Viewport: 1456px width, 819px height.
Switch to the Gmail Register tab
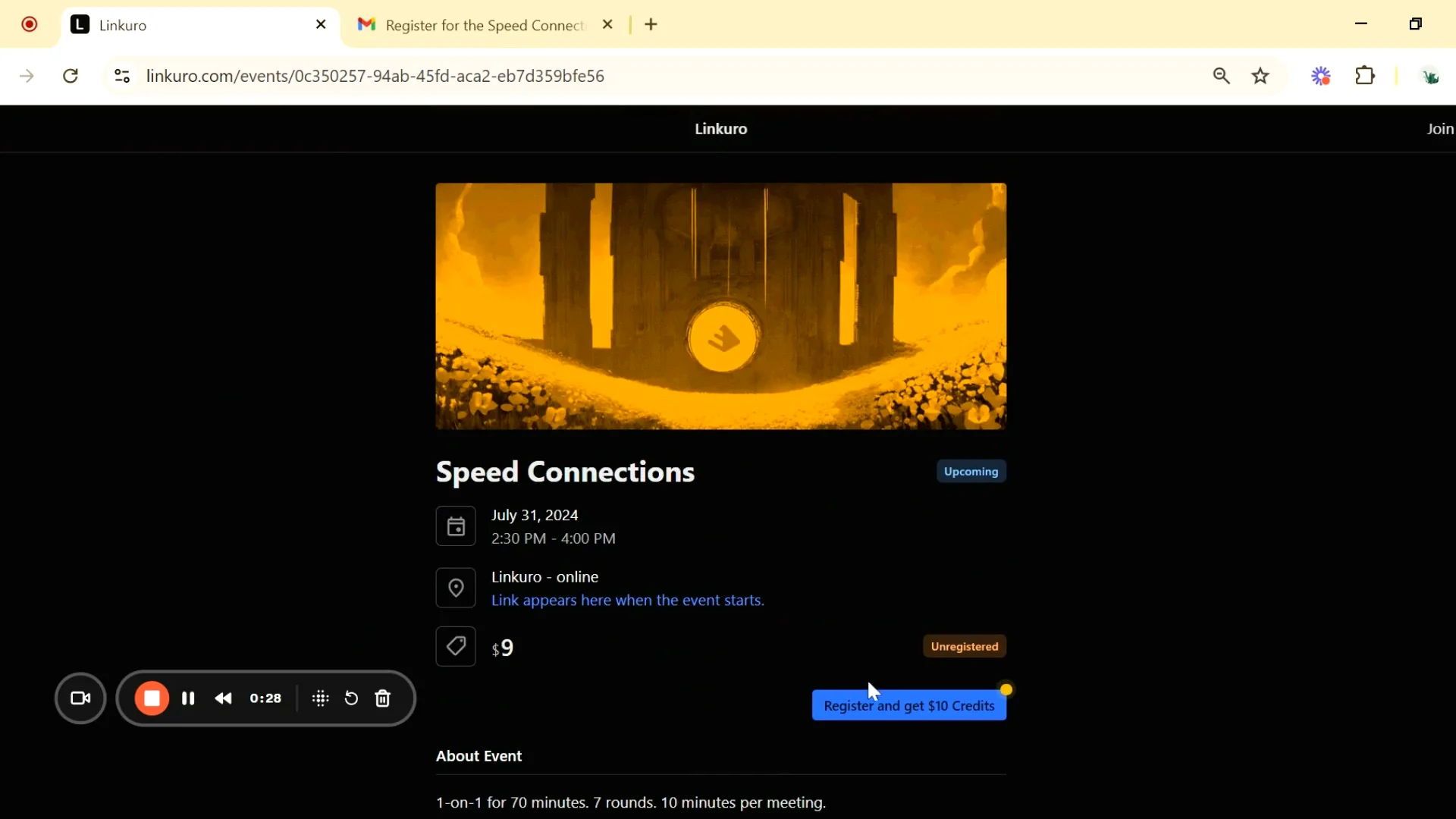coord(485,25)
